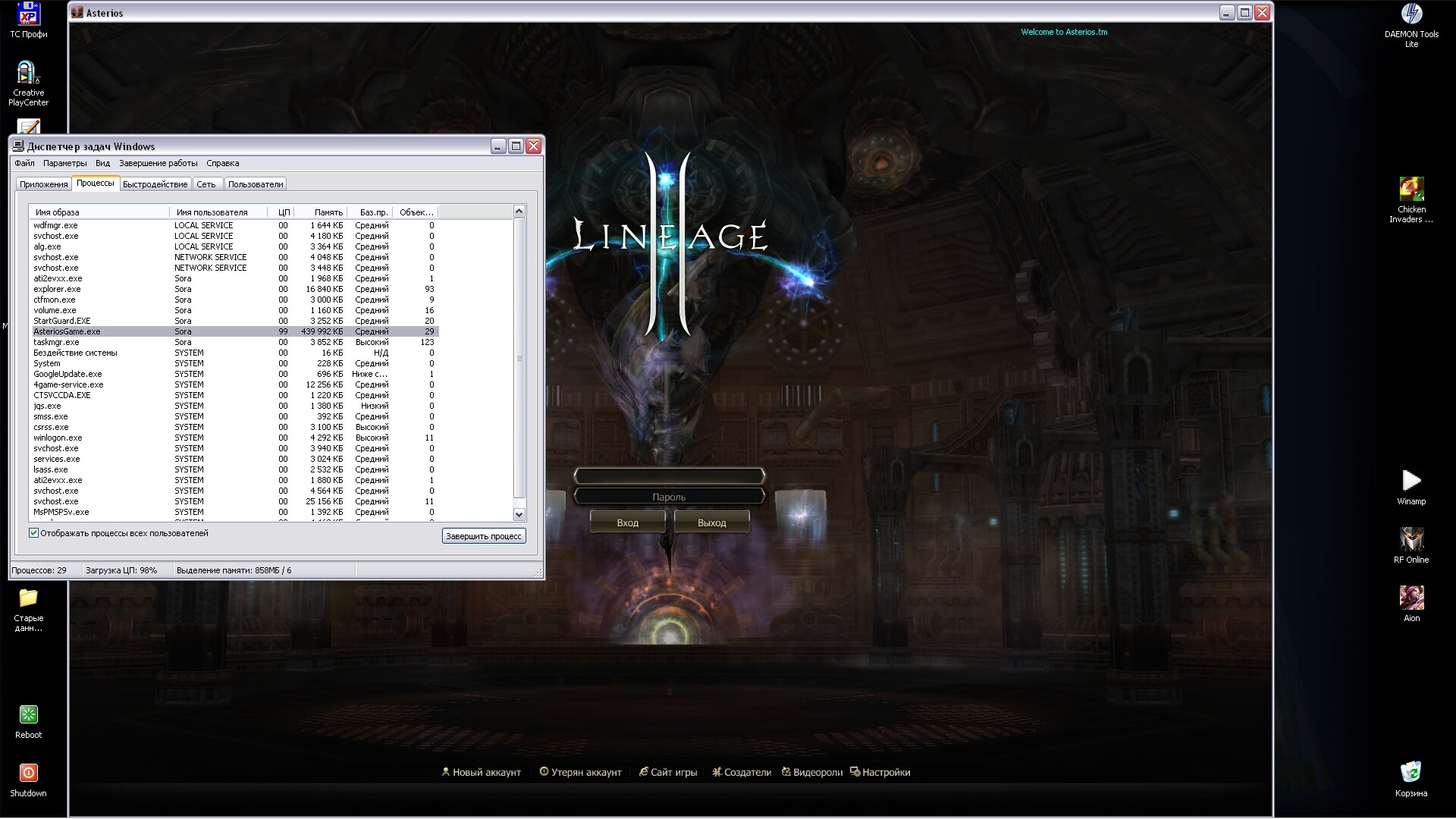1456x819 pixels.
Task: Sort by the ЦП column header
Action: tap(281, 212)
